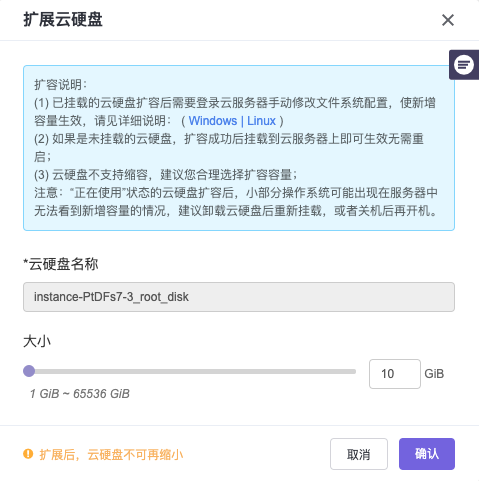This screenshot has width=479, height=481.
Task: Click the 注意 paragraph in the info box
Action: pos(236,202)
